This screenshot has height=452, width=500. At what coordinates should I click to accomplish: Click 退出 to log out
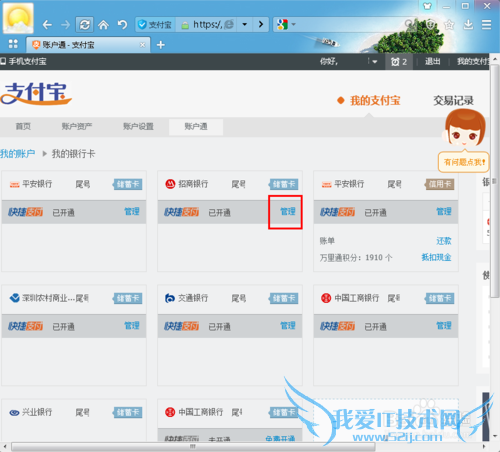tap(432, 62)
